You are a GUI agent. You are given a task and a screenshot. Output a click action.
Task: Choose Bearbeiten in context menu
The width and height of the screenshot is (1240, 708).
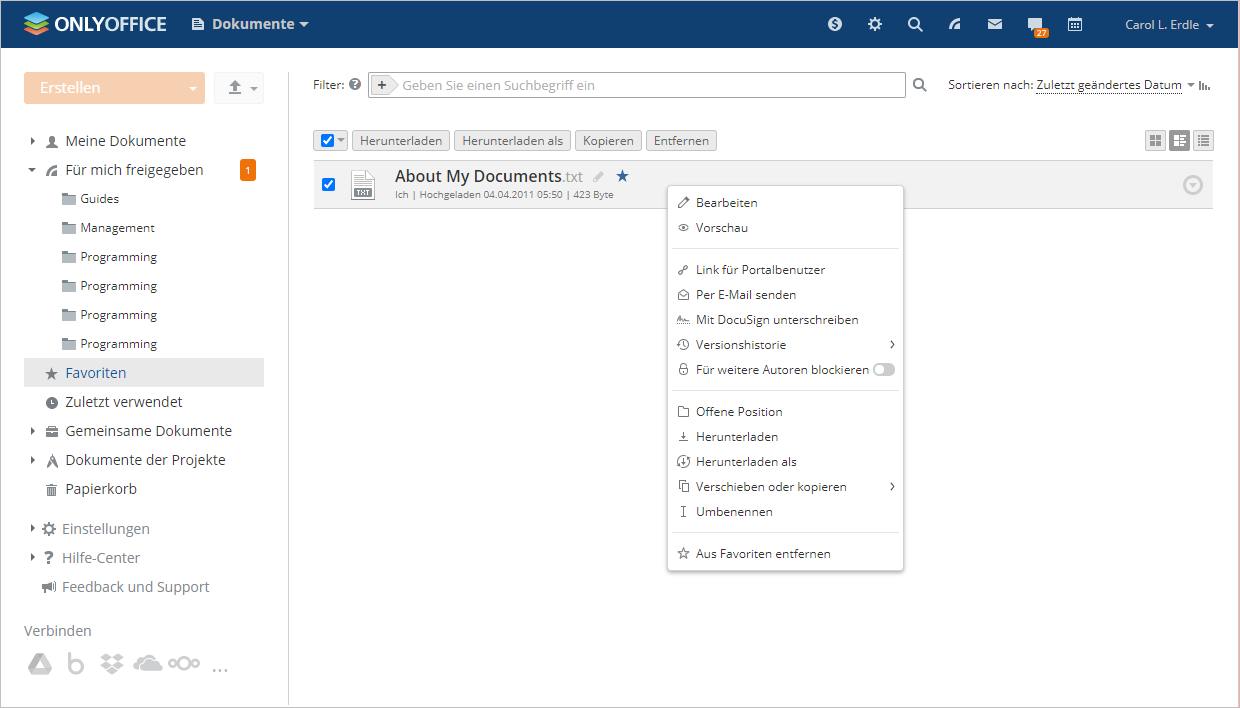click(x=785, y=203)
